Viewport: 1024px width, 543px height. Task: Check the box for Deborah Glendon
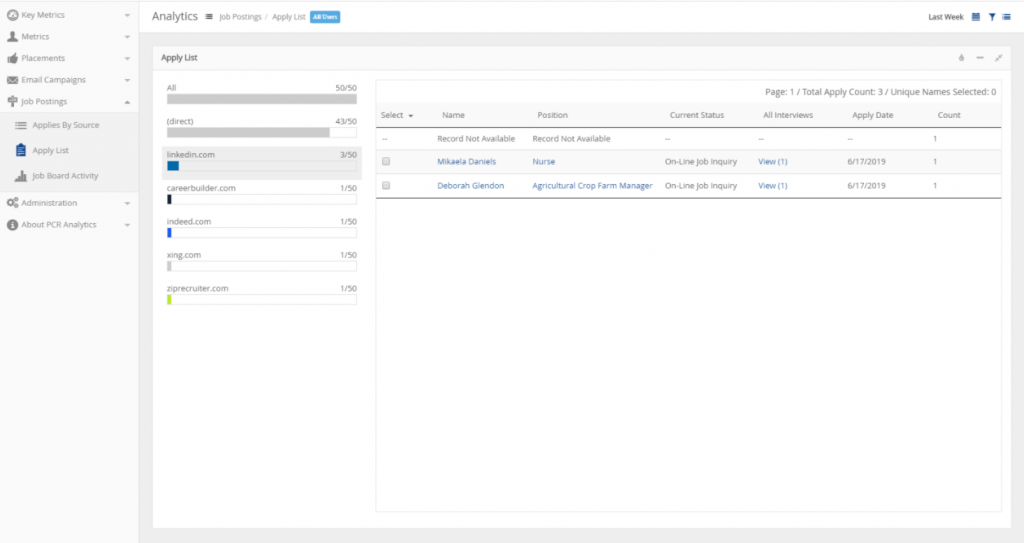pyautogui.click(x=386, y=186)
